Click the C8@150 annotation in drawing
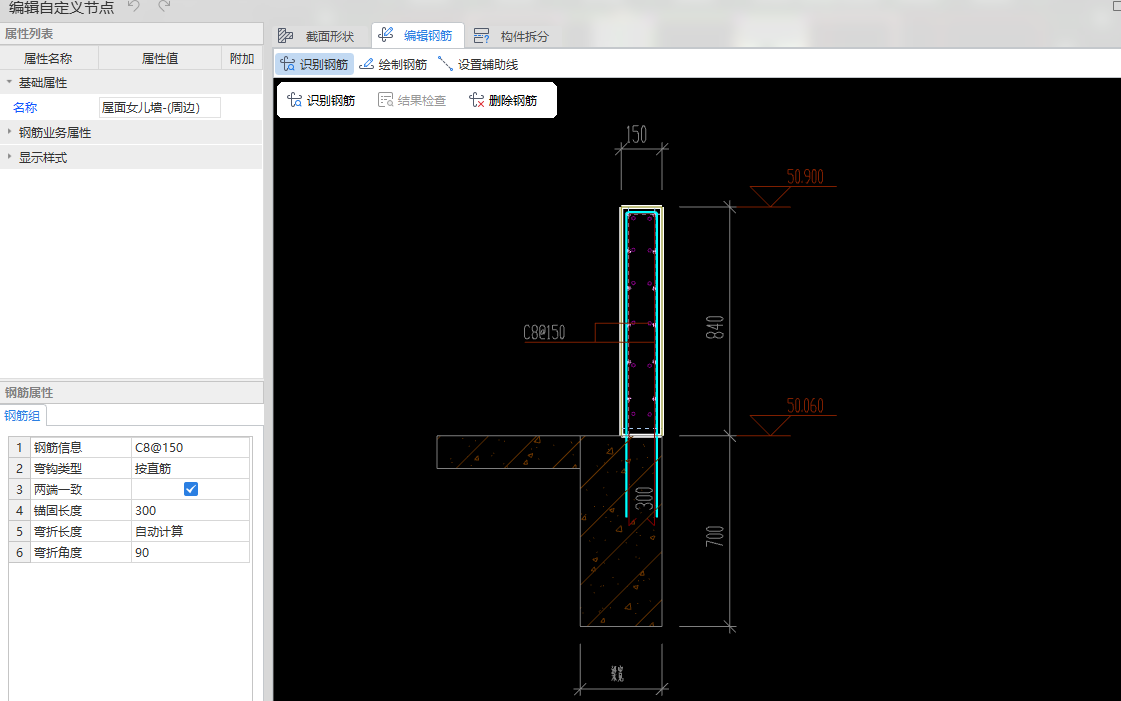Screen dimensions: 1121x701 click(544, 332)
